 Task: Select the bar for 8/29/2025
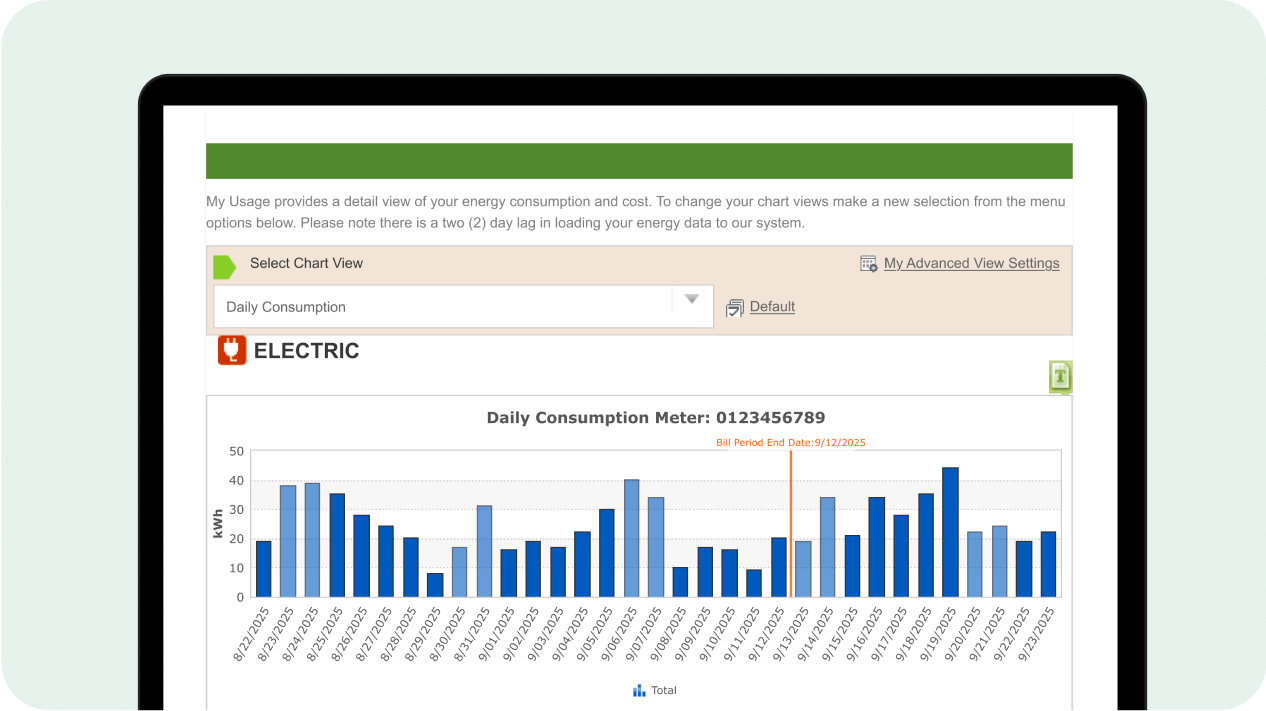(x=435, y=585)
